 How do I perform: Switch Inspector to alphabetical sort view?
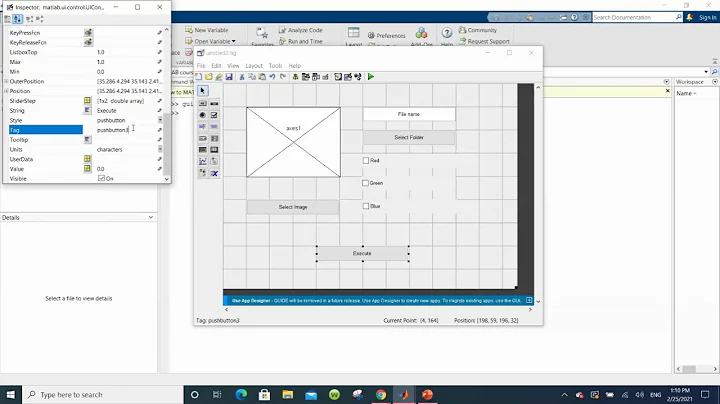pyautogui.click(x=17, y=19)
